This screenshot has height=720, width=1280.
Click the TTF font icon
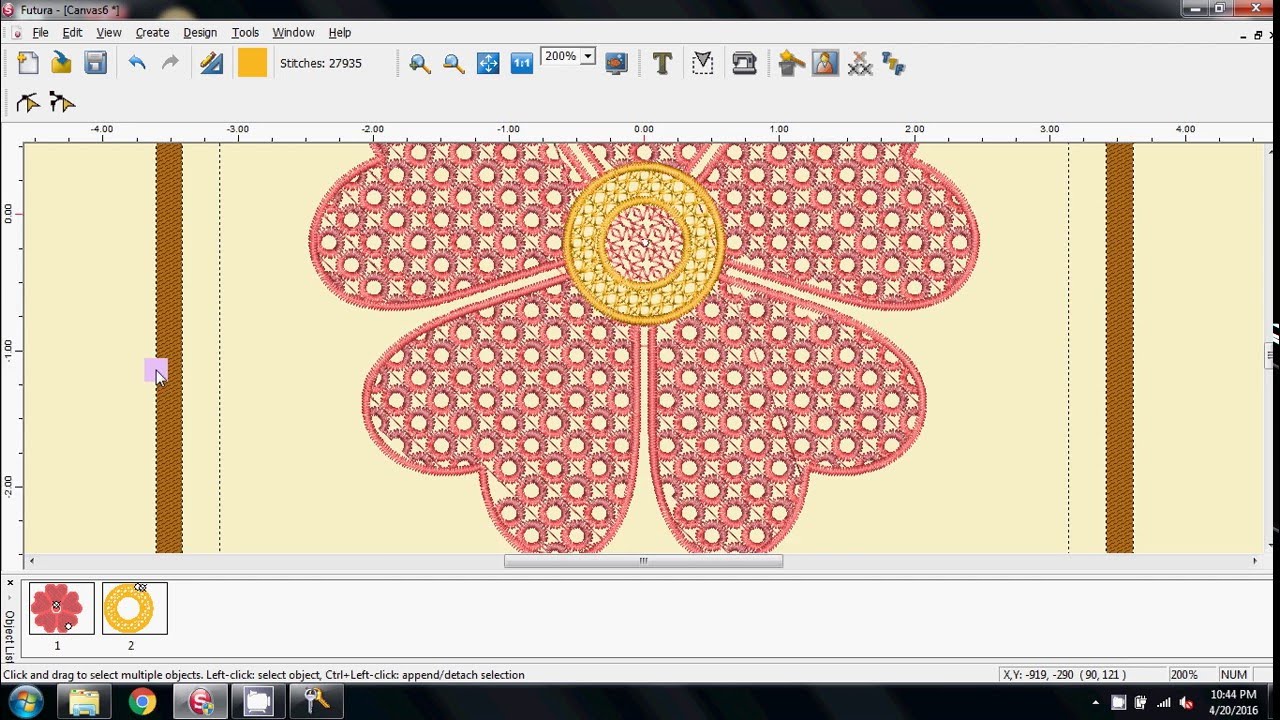(x=893, y=64)
